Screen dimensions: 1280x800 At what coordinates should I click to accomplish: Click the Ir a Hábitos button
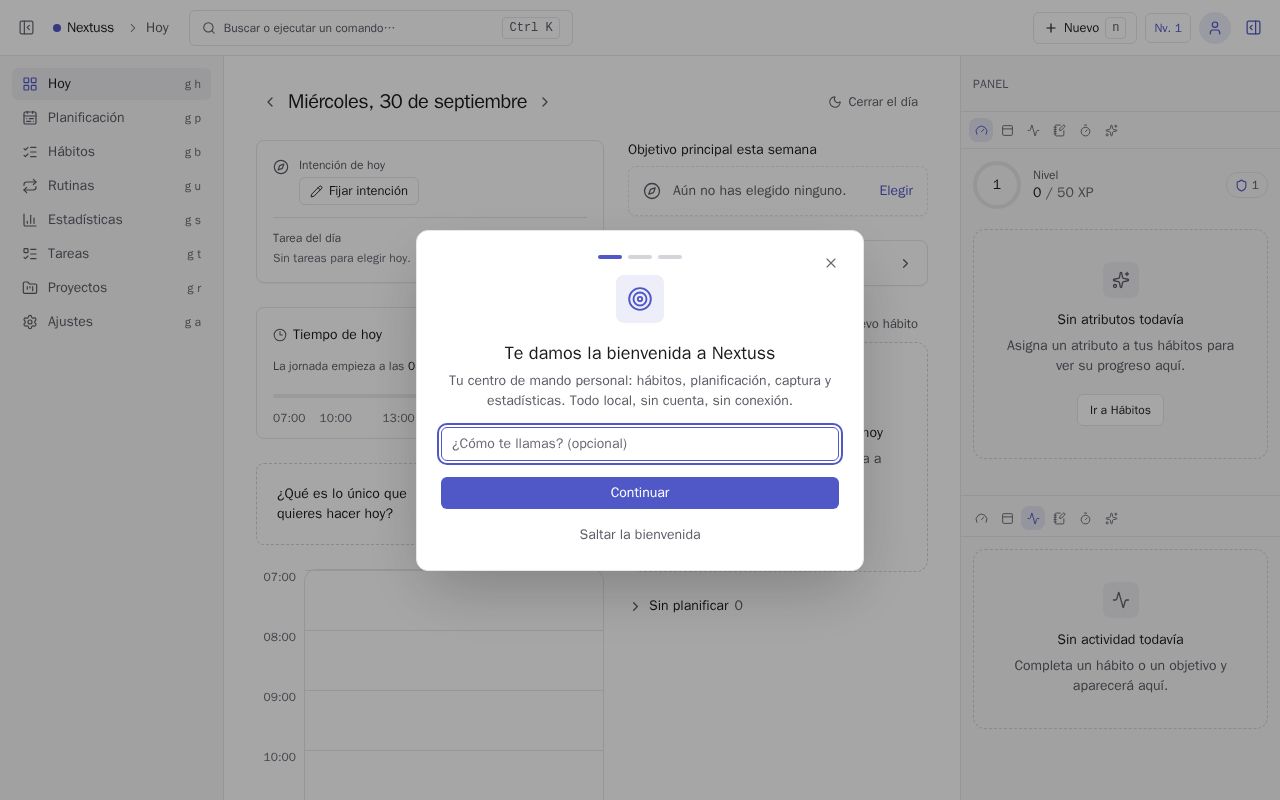1120,410
